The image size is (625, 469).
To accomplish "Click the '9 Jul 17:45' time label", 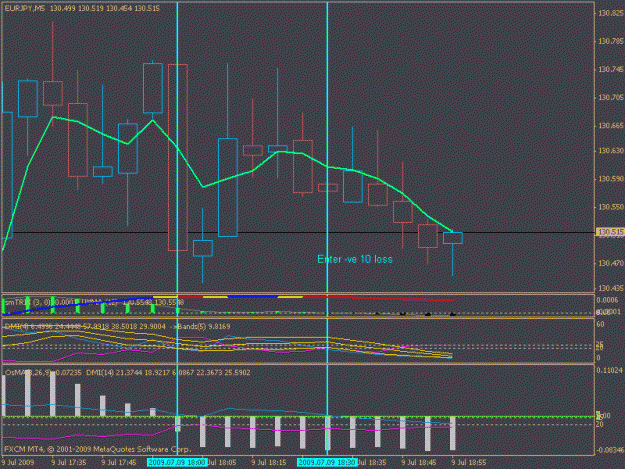I will pyautogui.click(x=118, y=463).
